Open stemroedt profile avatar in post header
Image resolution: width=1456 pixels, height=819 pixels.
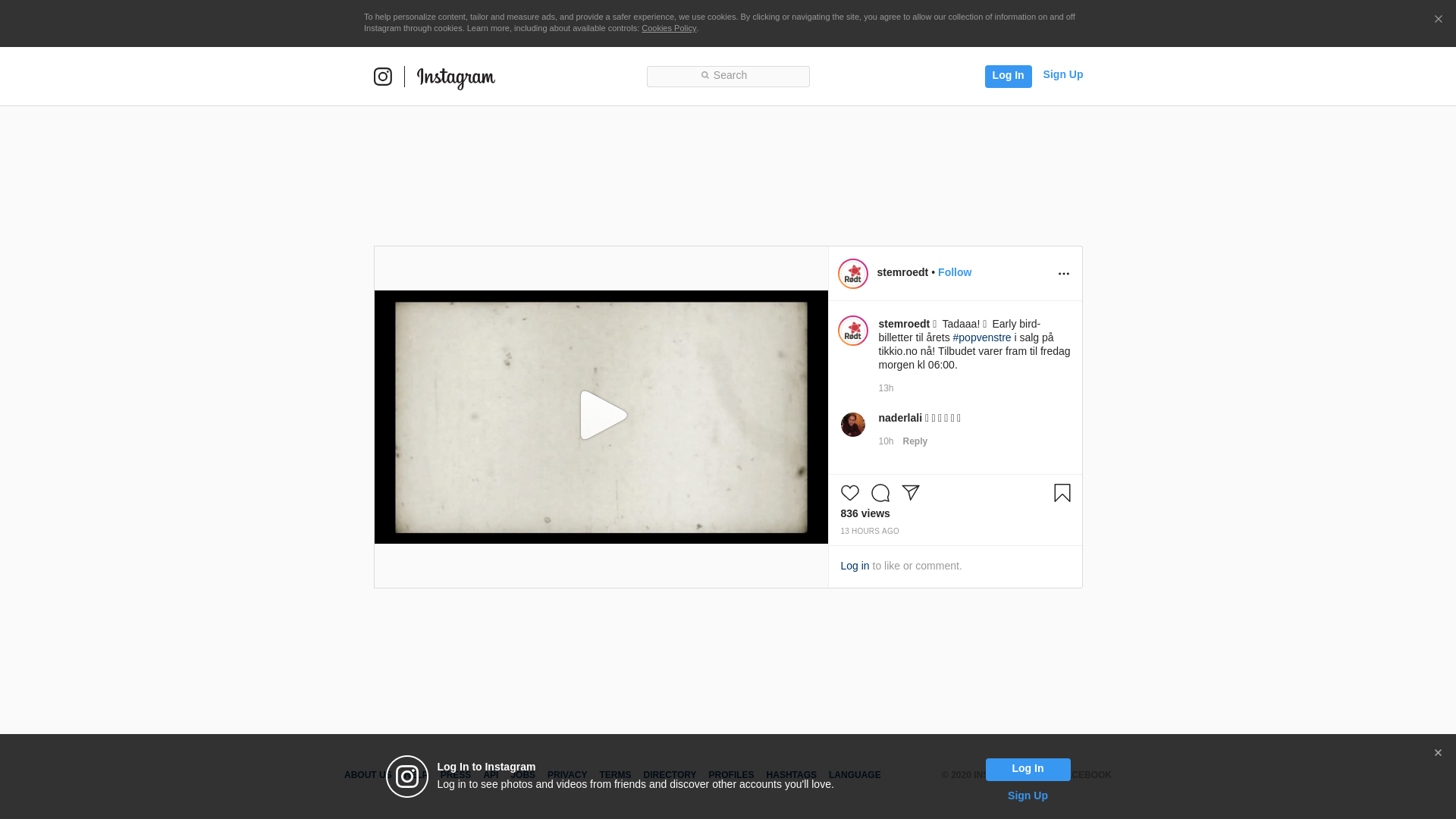852,274
